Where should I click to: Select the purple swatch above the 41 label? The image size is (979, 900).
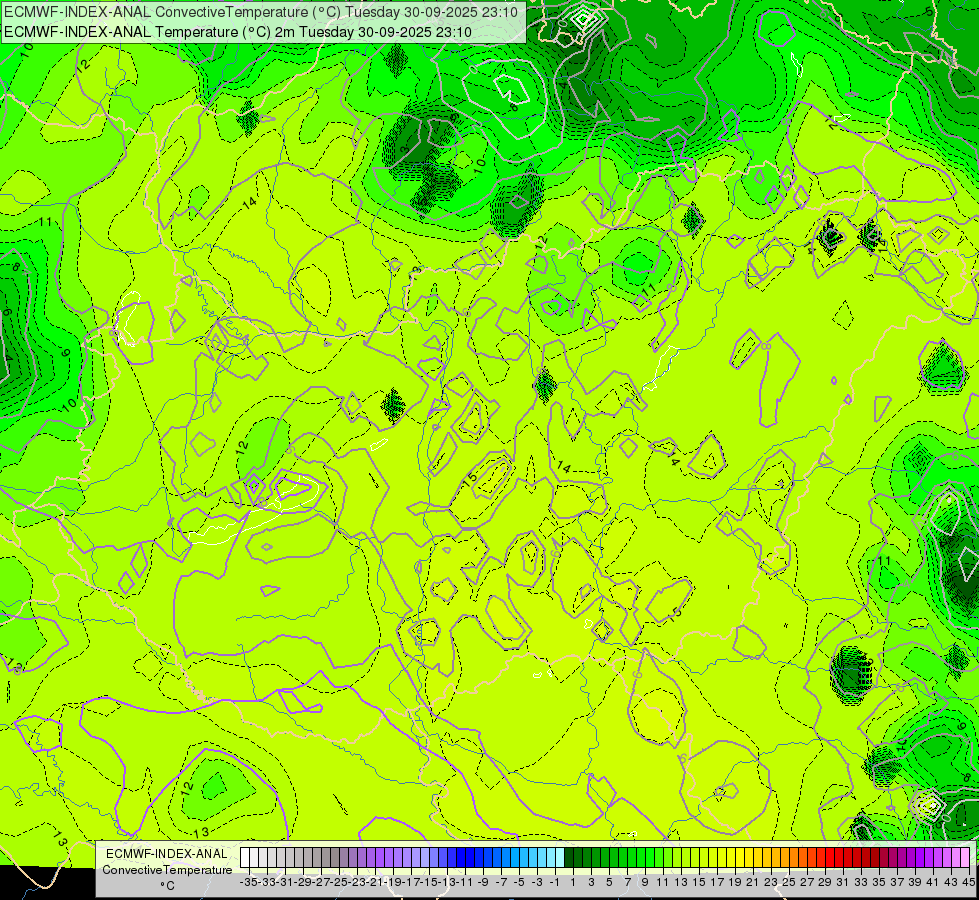point(929,858)
